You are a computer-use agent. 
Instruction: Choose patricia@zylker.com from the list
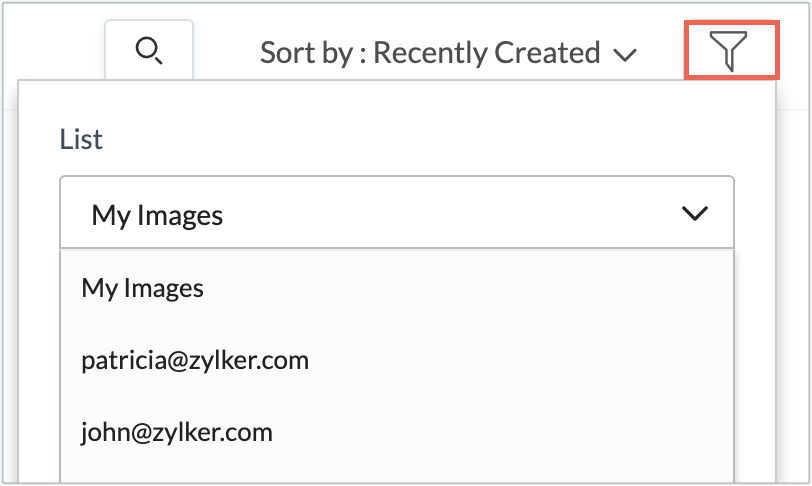coord(195,360)
